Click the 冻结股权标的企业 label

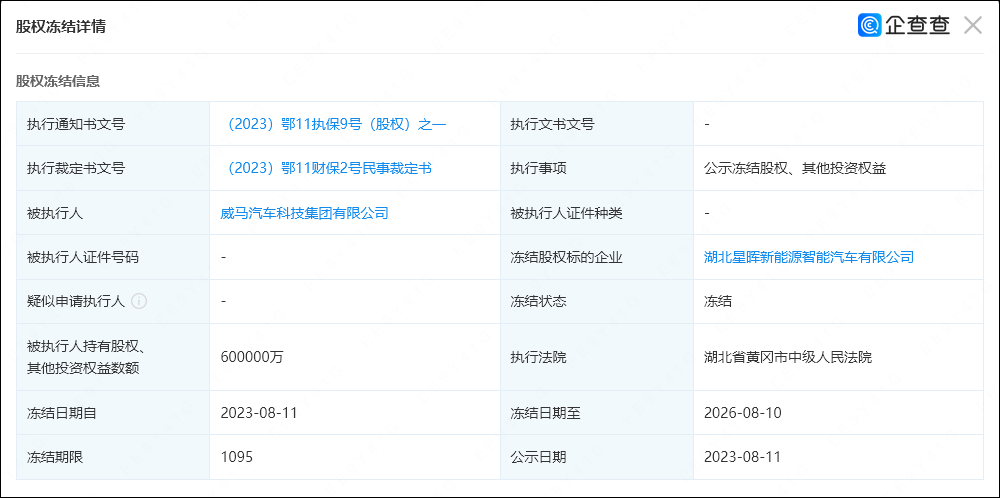[566, 258]
